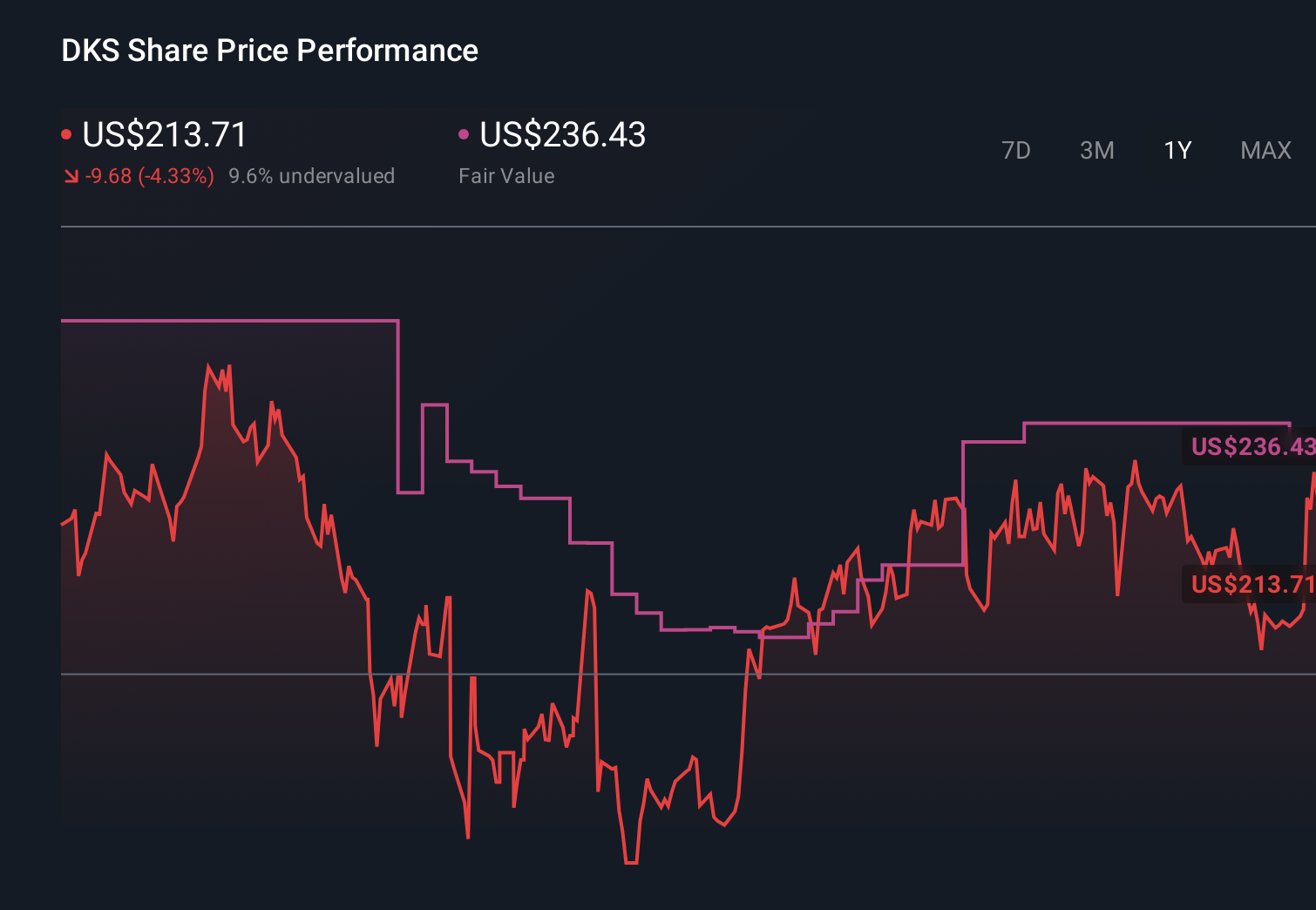
Task: Expand the MAX time range option
Action: pos(1265,150)
